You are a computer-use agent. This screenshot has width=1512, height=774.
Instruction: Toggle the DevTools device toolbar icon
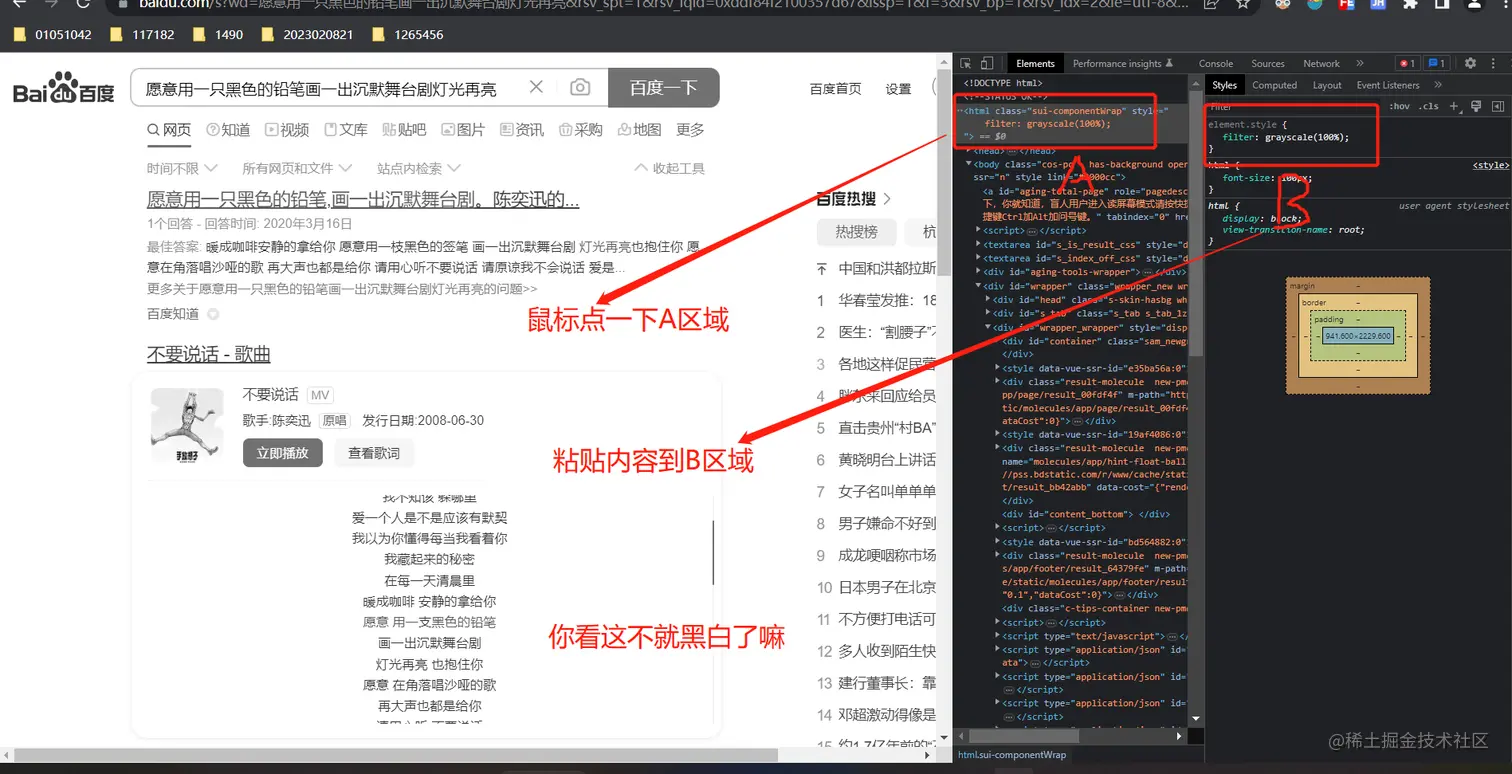pyautogui.click(x=987, y=63)
